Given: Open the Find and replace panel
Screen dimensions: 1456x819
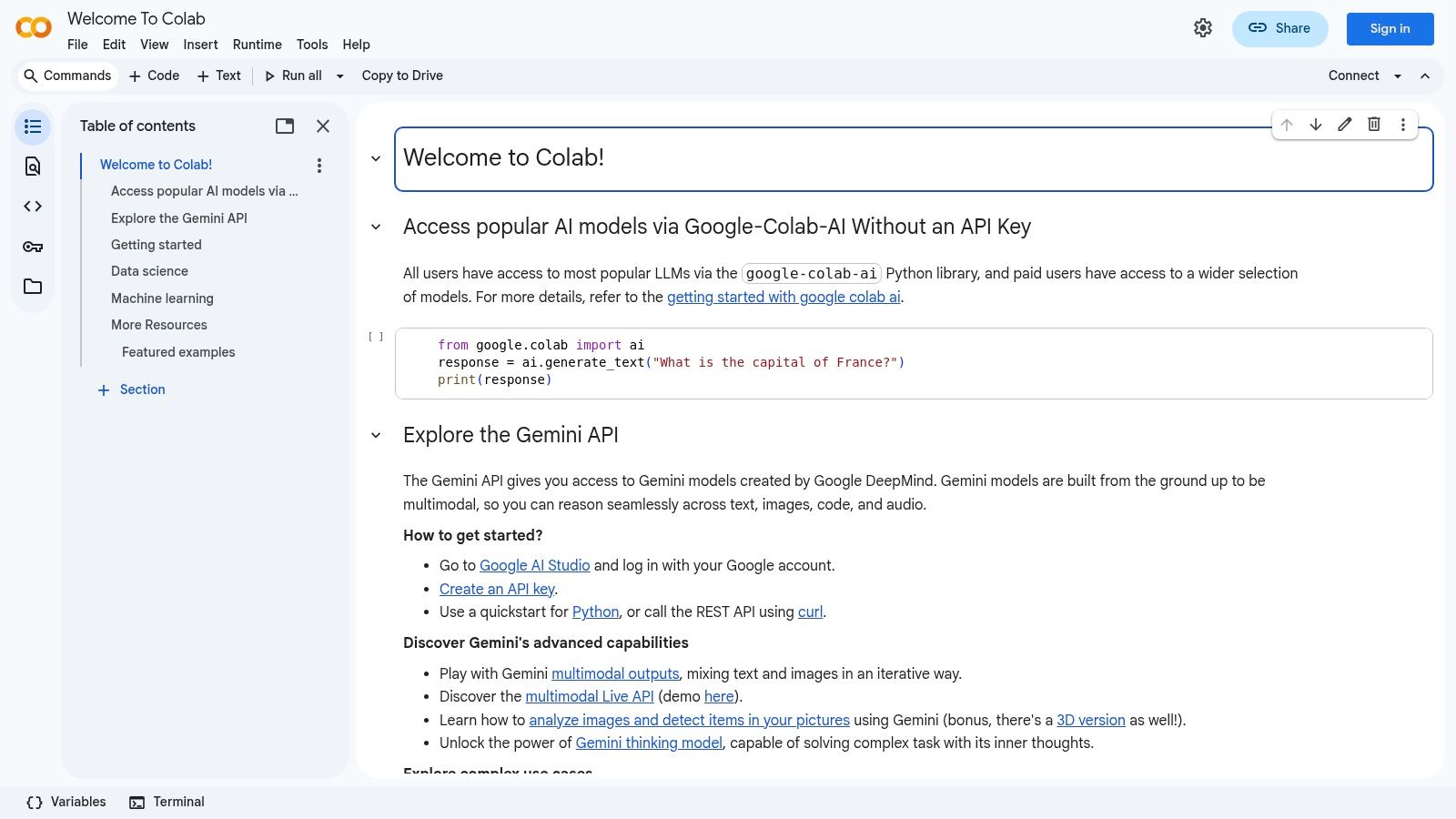Looking at the screenshot, I should 32,167.
